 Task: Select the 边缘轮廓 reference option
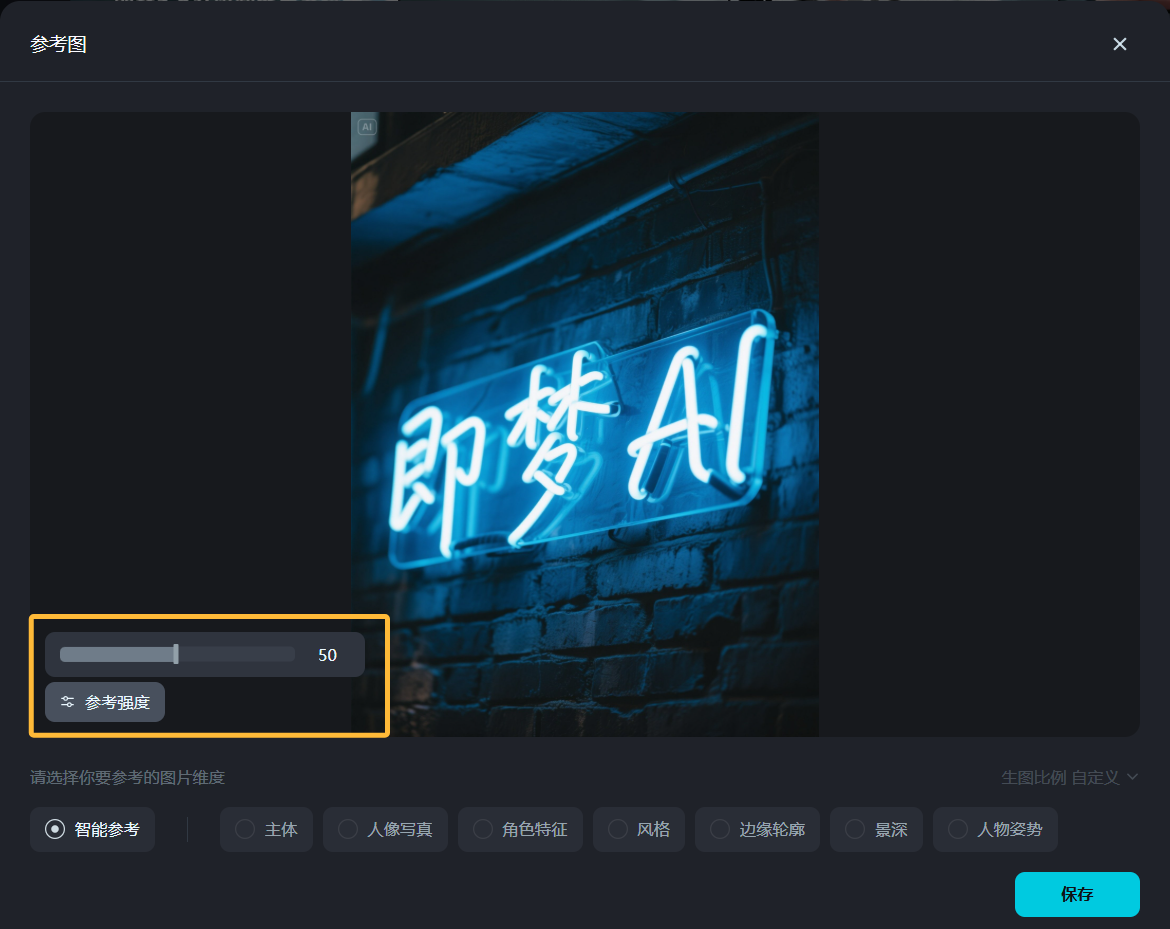pos(757,829)
